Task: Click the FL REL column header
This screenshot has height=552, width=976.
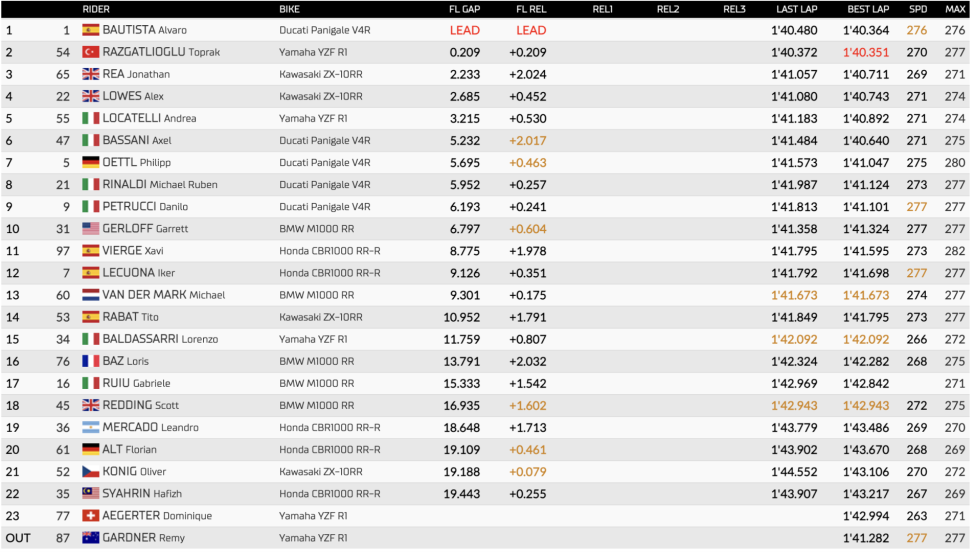Action: pyautogui.click(x=531, y=9)
